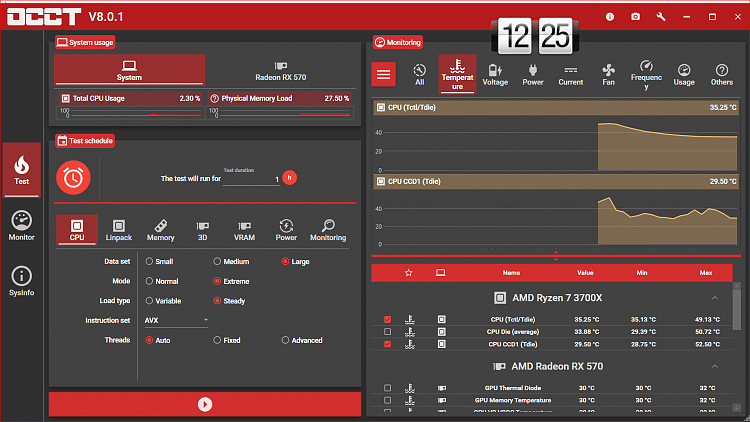Click Physical Memory Load icon
The image size is (750, 422).
[215, 98]
